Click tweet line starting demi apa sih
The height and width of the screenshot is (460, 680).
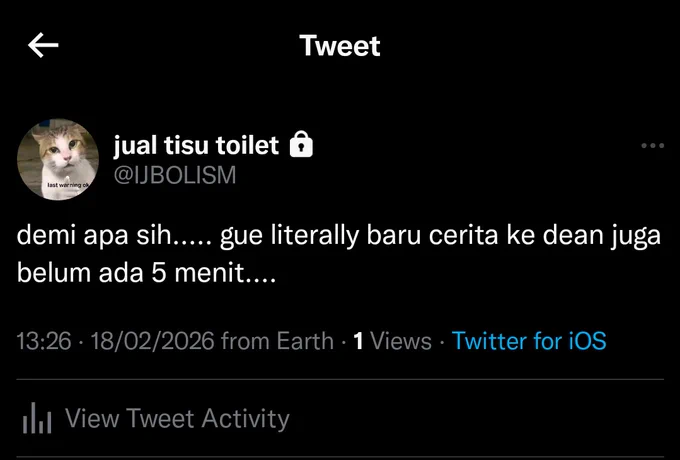(x=339, y=237)
